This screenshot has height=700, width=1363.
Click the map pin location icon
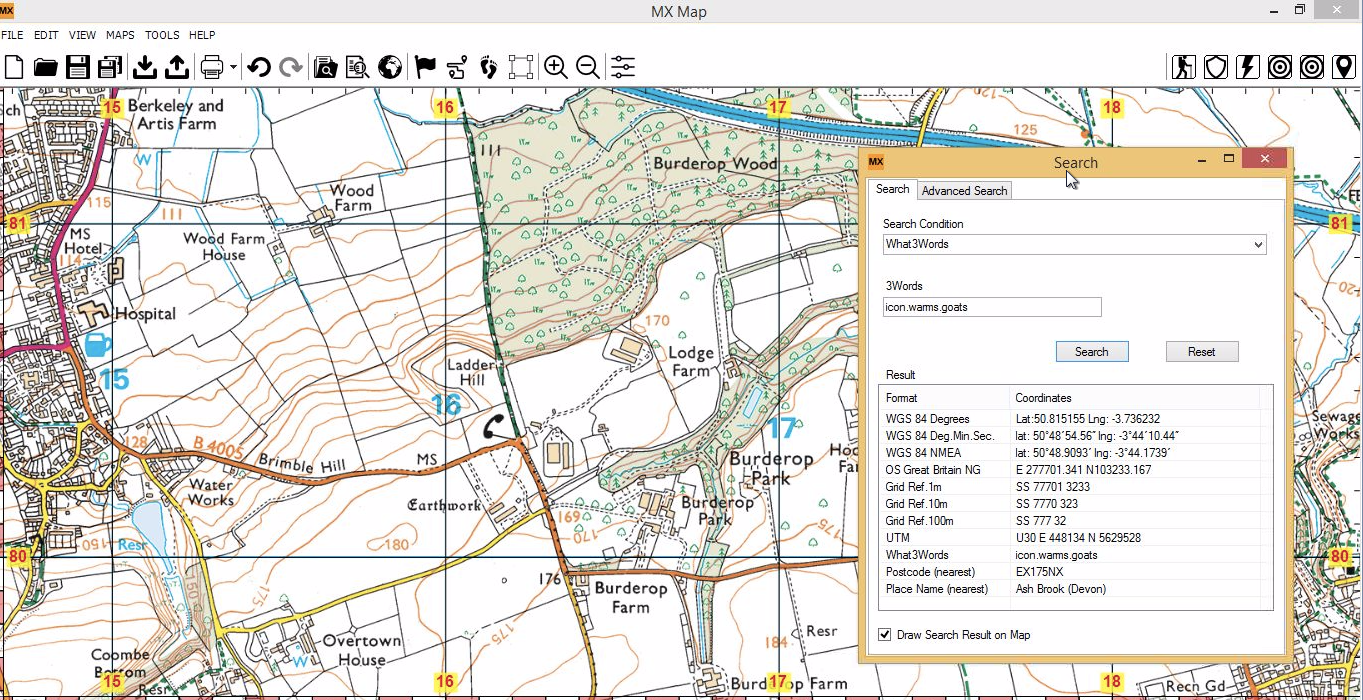[x=1343, y=67]
